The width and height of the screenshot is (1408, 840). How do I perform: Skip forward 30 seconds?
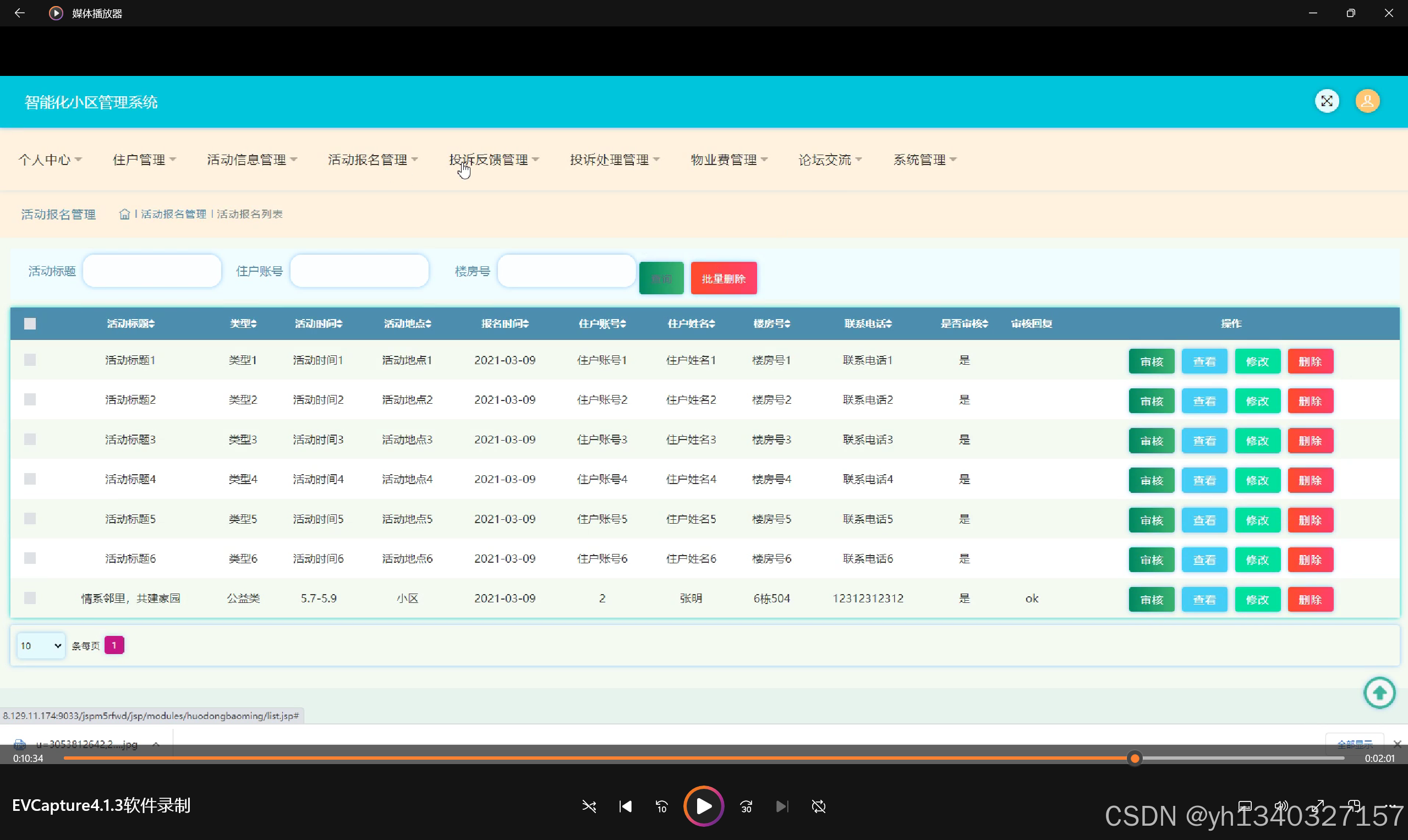click(x=746, y=806)
